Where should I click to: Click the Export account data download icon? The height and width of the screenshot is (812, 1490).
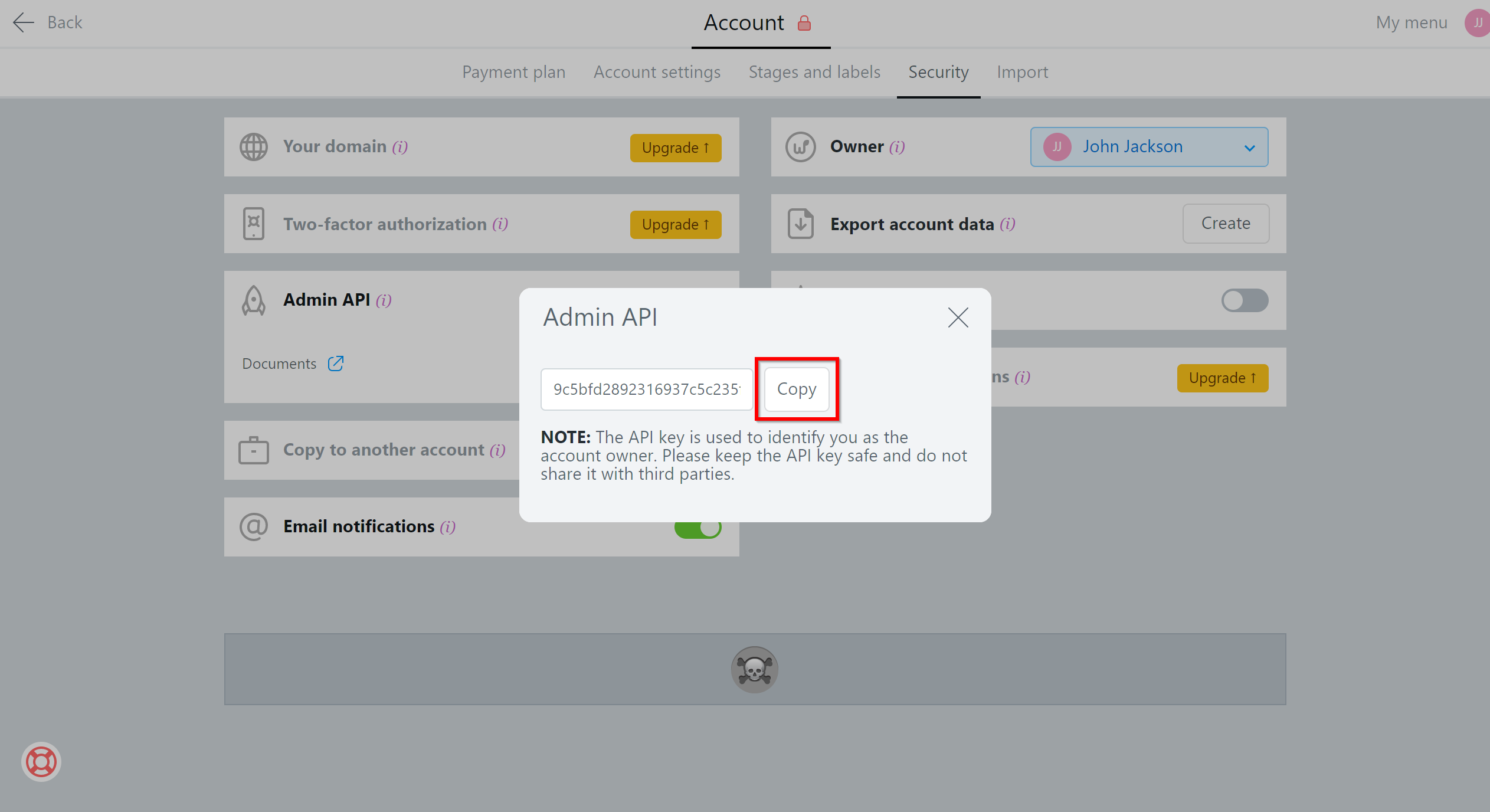click(801, 224)
